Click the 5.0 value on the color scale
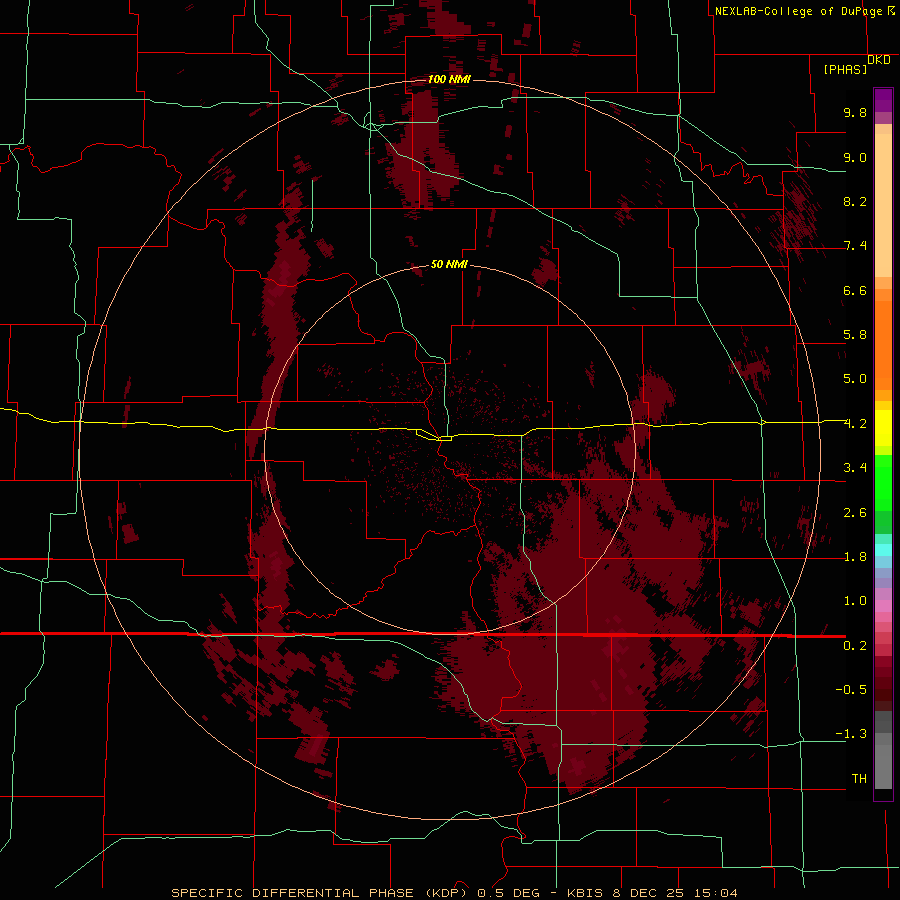The width and height of the screenshot is (900, 900). (855, 379)
